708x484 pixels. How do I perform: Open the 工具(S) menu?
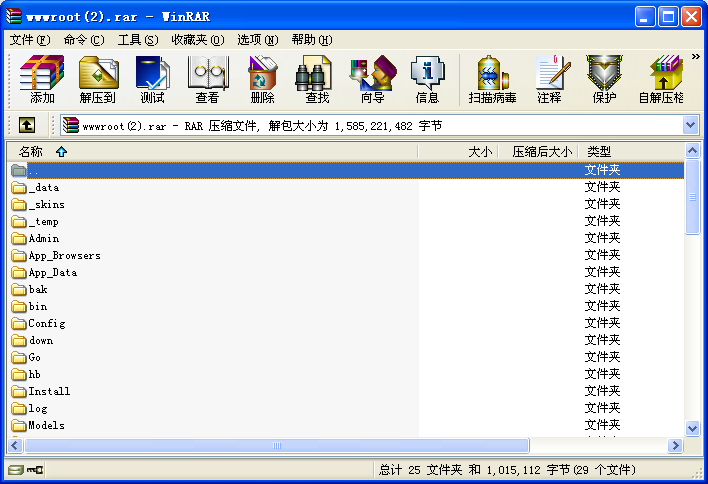[138, 40]
